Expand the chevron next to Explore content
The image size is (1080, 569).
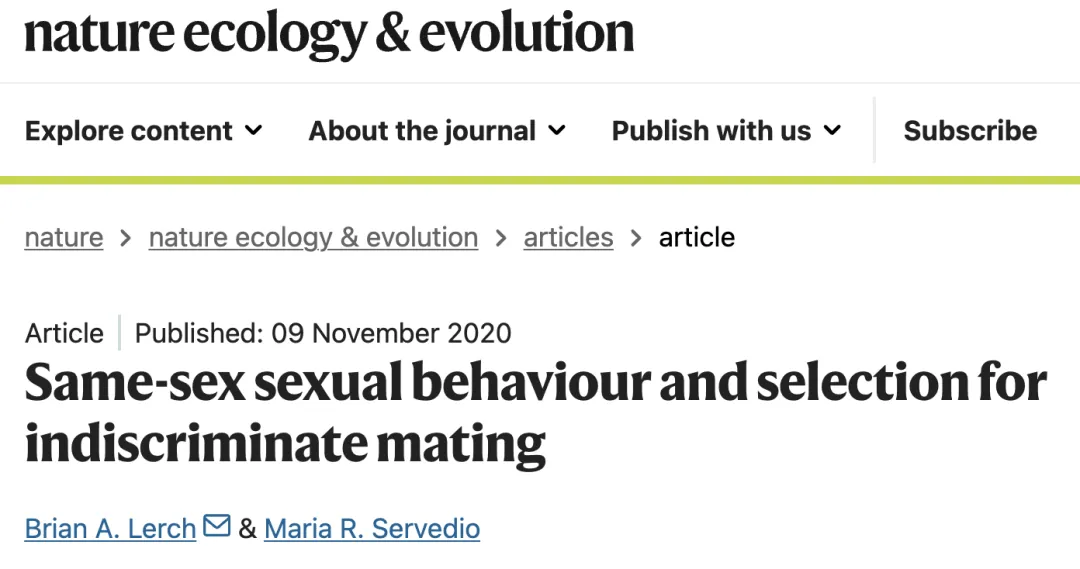point(254,130)
